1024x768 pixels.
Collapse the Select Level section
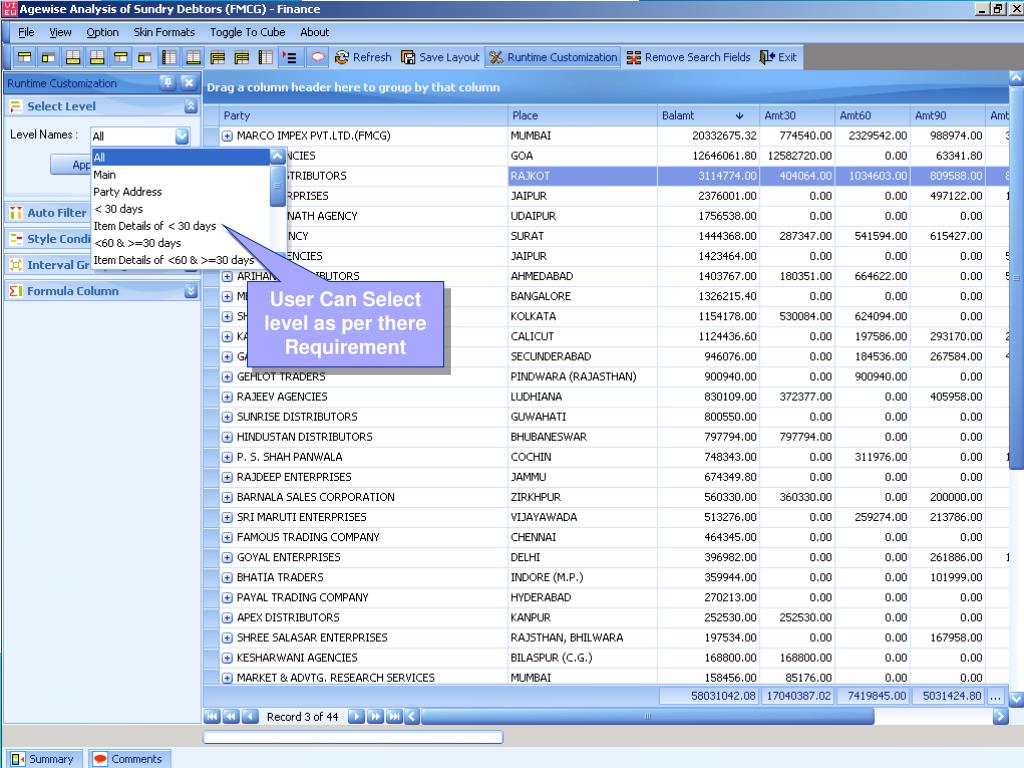pos(191,106)
